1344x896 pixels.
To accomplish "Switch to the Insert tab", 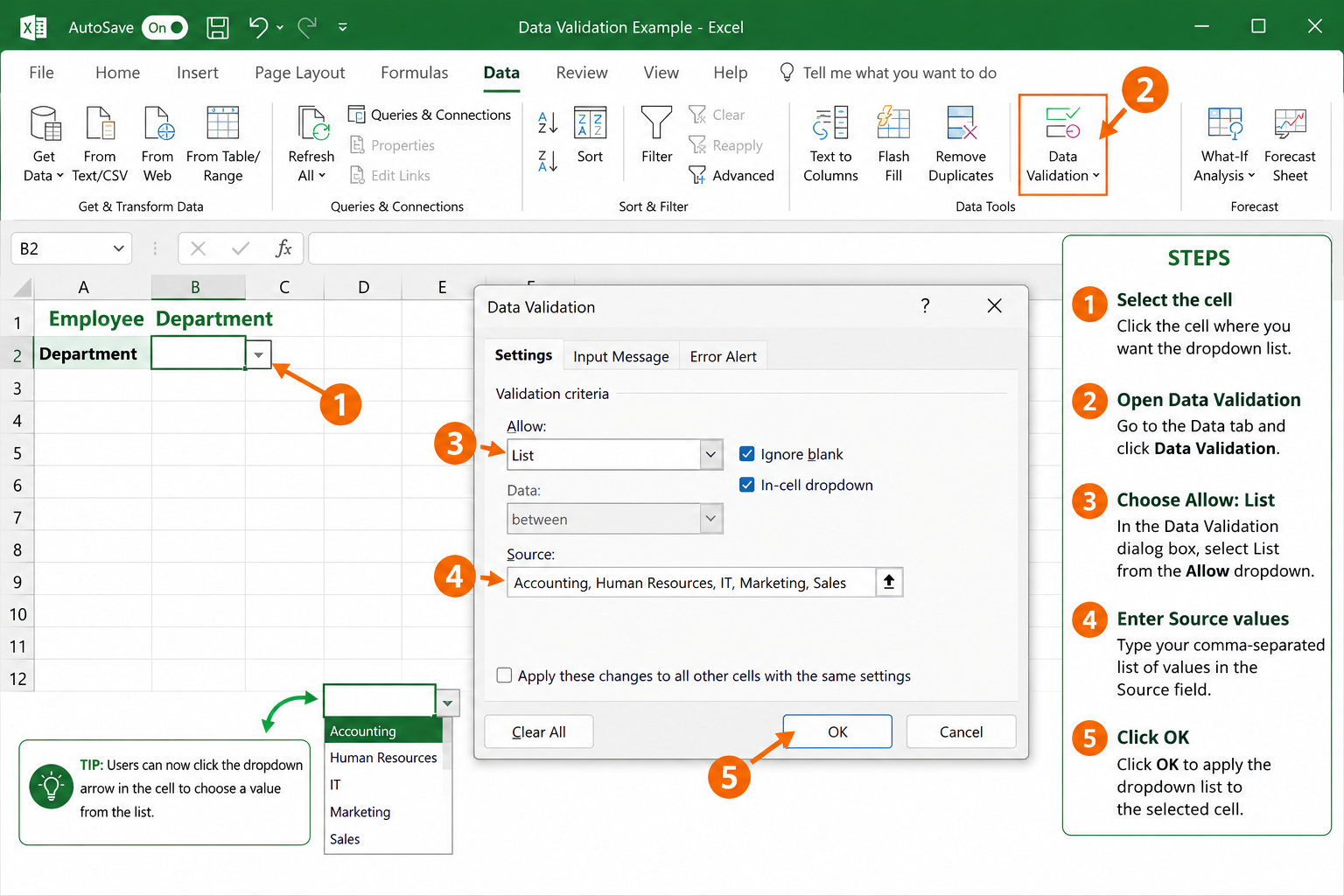I will pos(198,73).
